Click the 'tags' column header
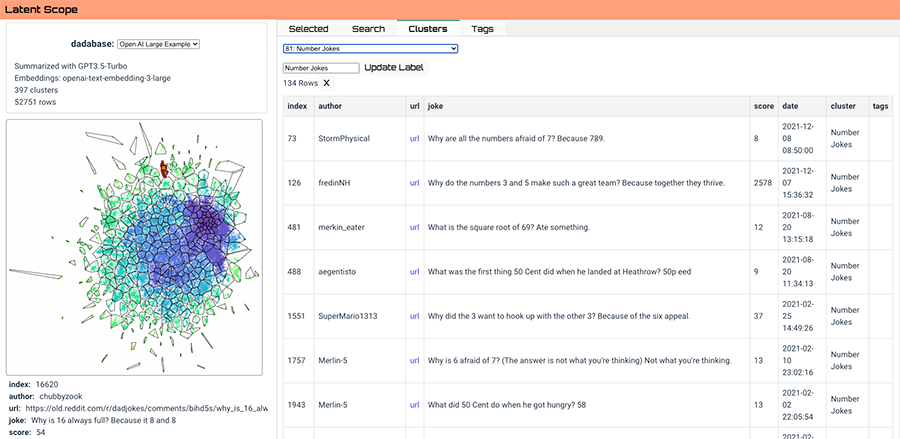 click(880, 106)
